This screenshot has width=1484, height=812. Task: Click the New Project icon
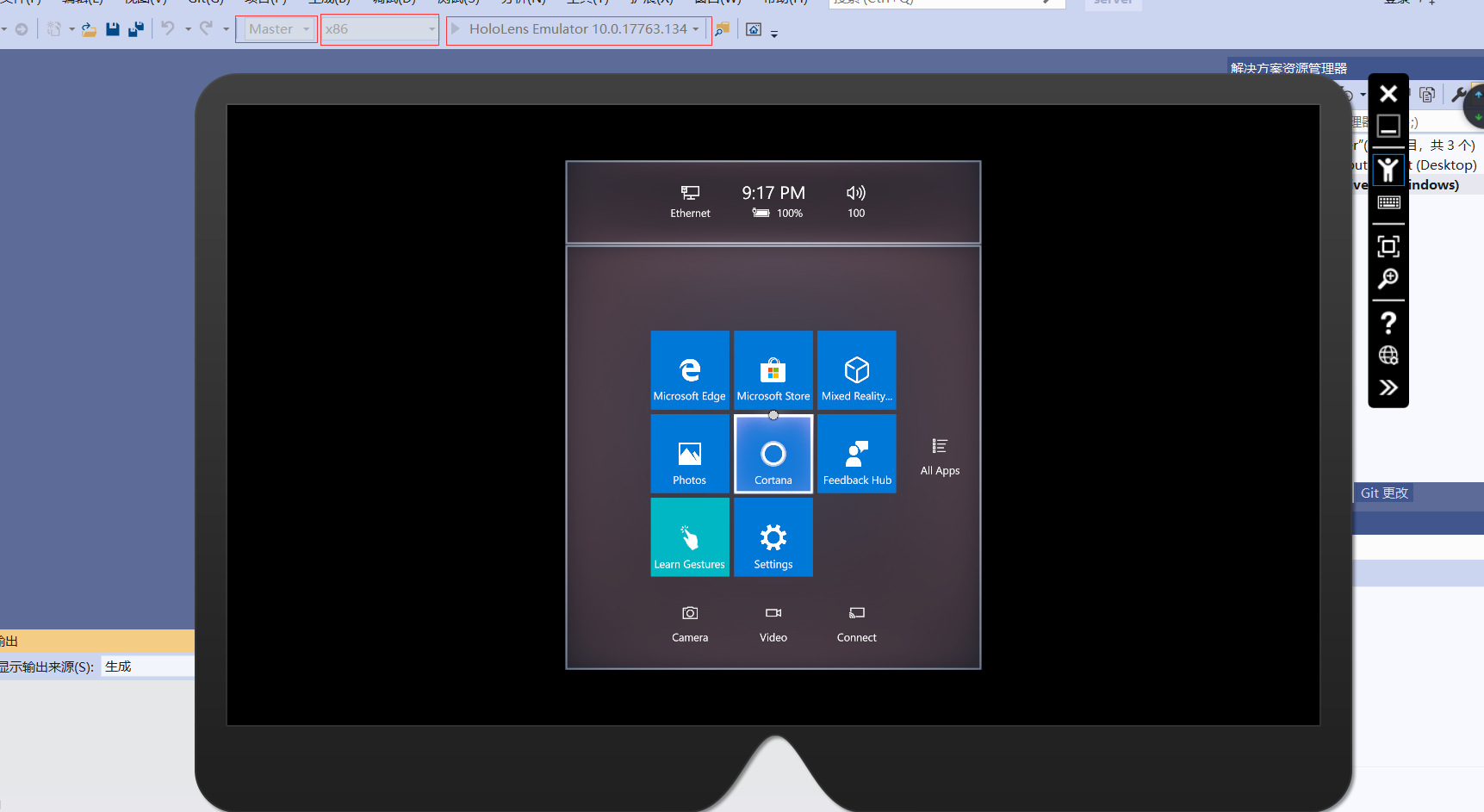[54, 29]
